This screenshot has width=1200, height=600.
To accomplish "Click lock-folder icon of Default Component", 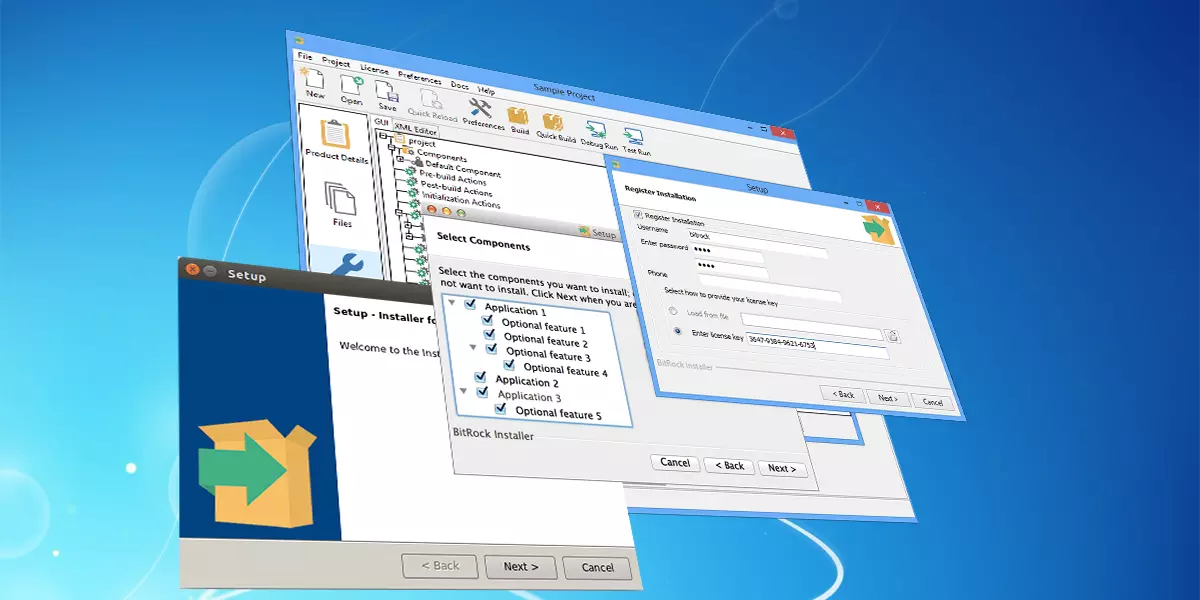I will coord(419,163).
